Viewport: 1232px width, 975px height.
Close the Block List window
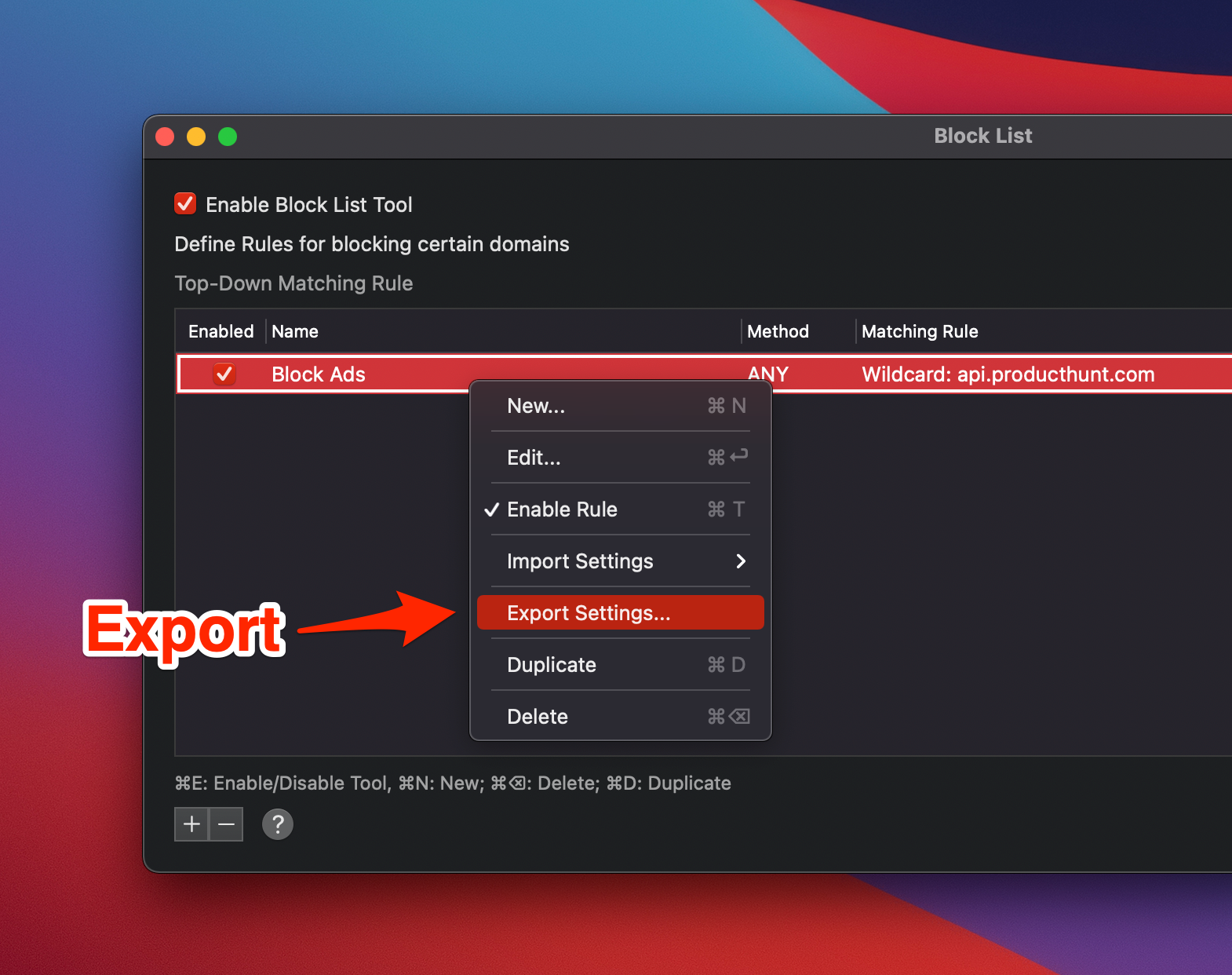(165, 137)
